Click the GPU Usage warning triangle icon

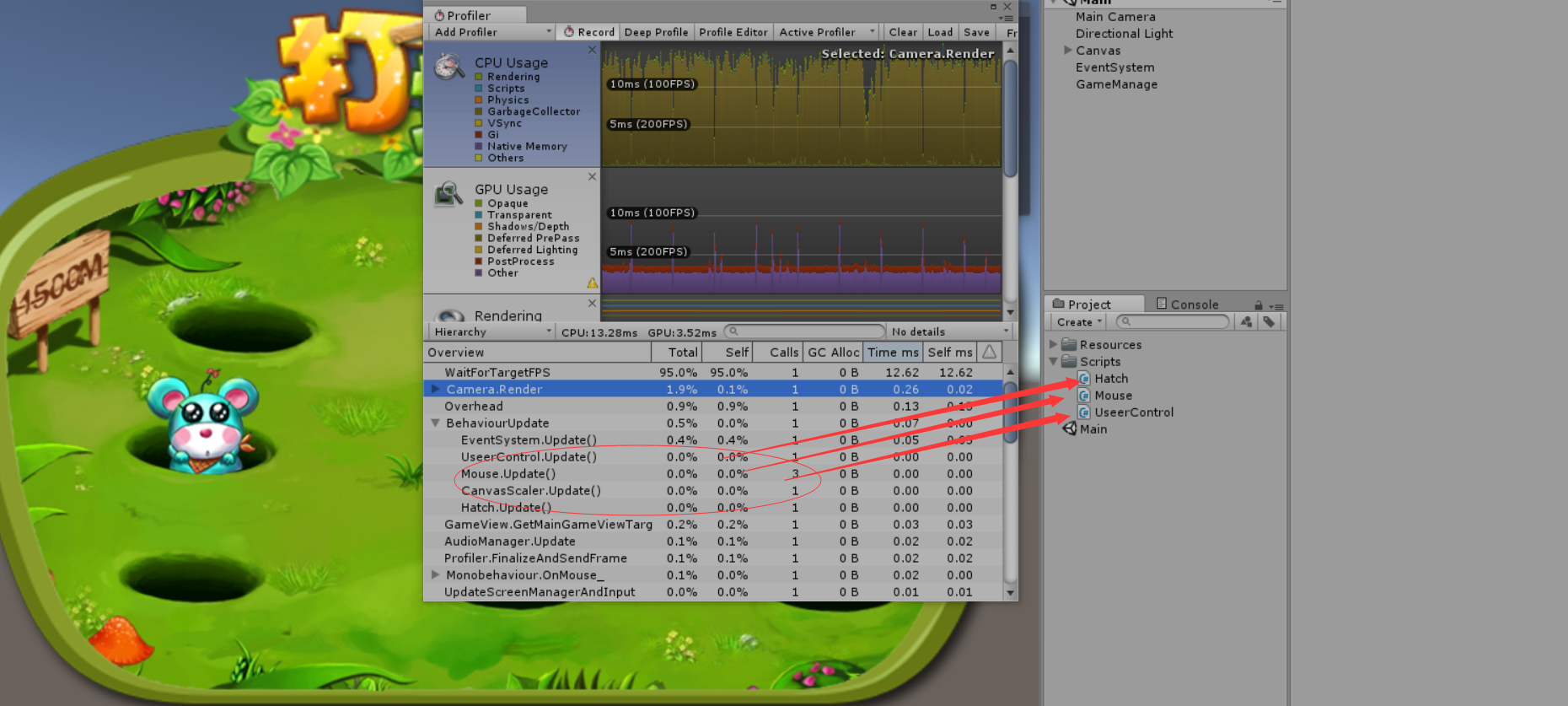pyautogui.click(x=593, y=283)
